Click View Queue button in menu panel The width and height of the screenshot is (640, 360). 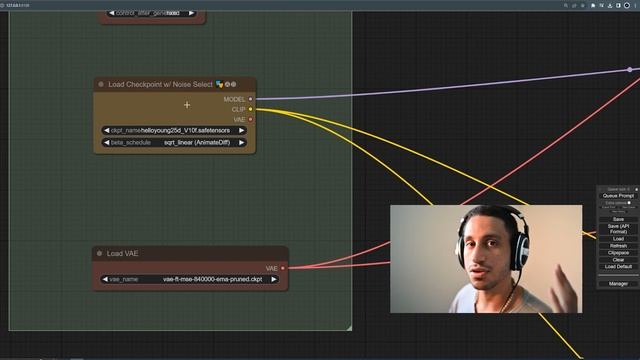coord(628,207)
